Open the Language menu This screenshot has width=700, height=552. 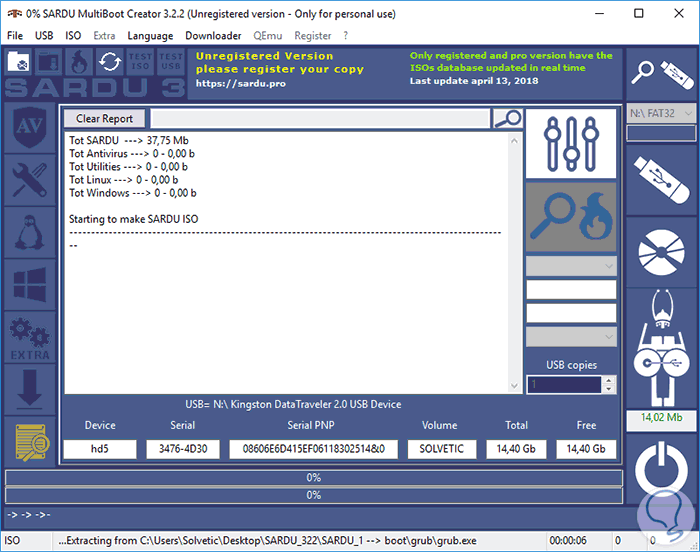[150, 36]
